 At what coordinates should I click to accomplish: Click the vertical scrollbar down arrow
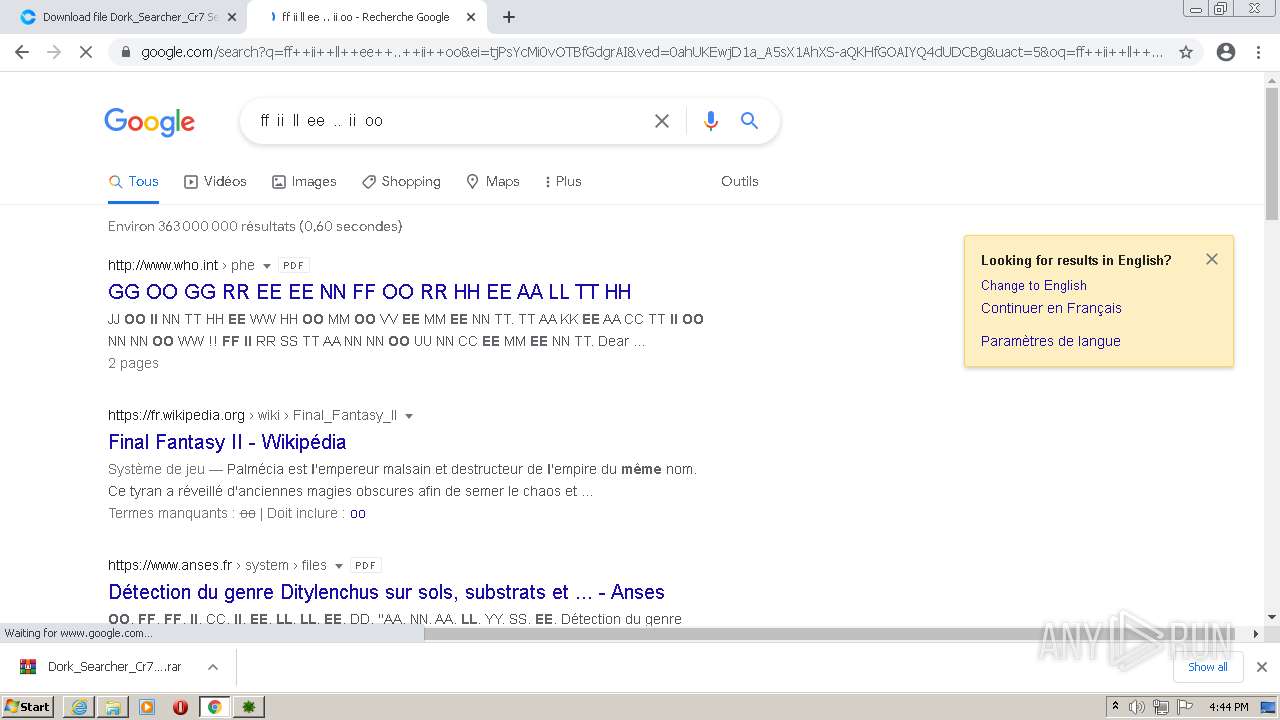1272,617
